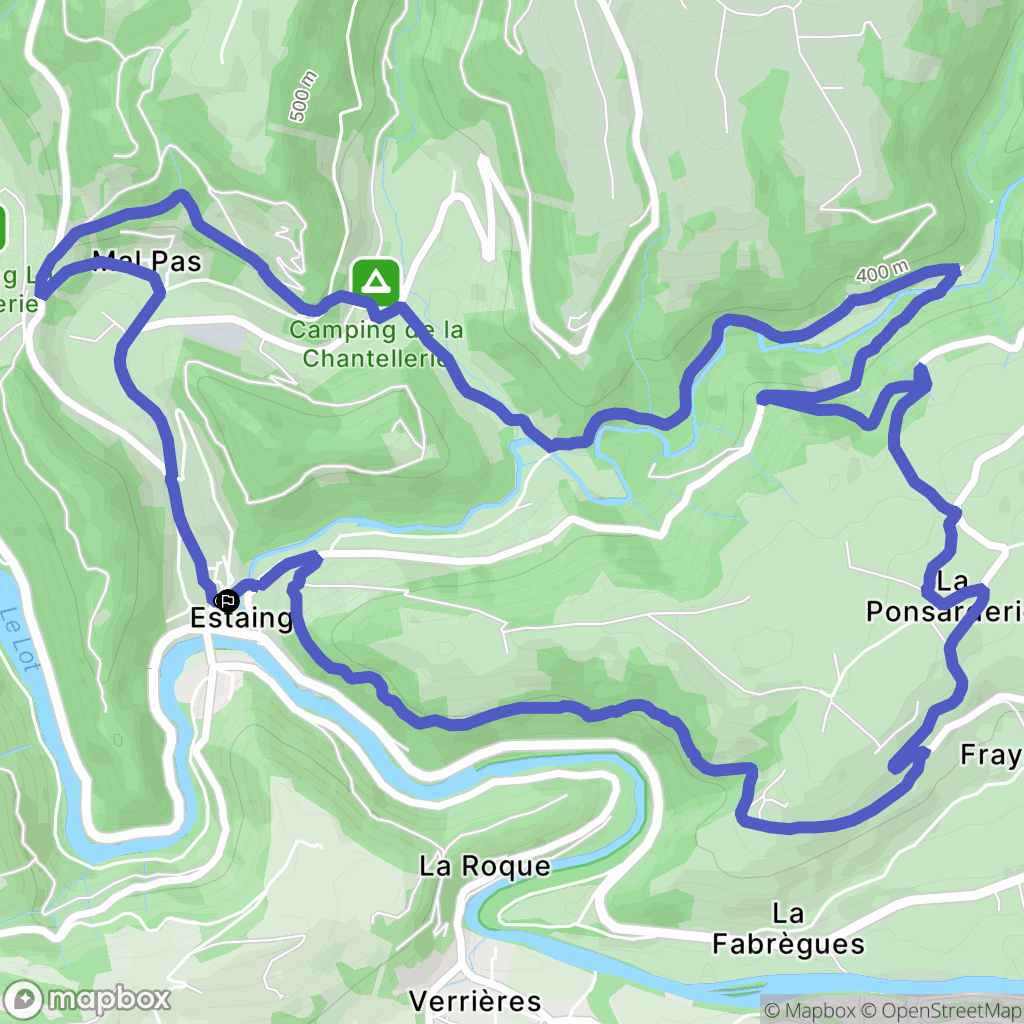Click the 500 m contour label
The image size is (1024, 1024).
click(x=303, y=96)
